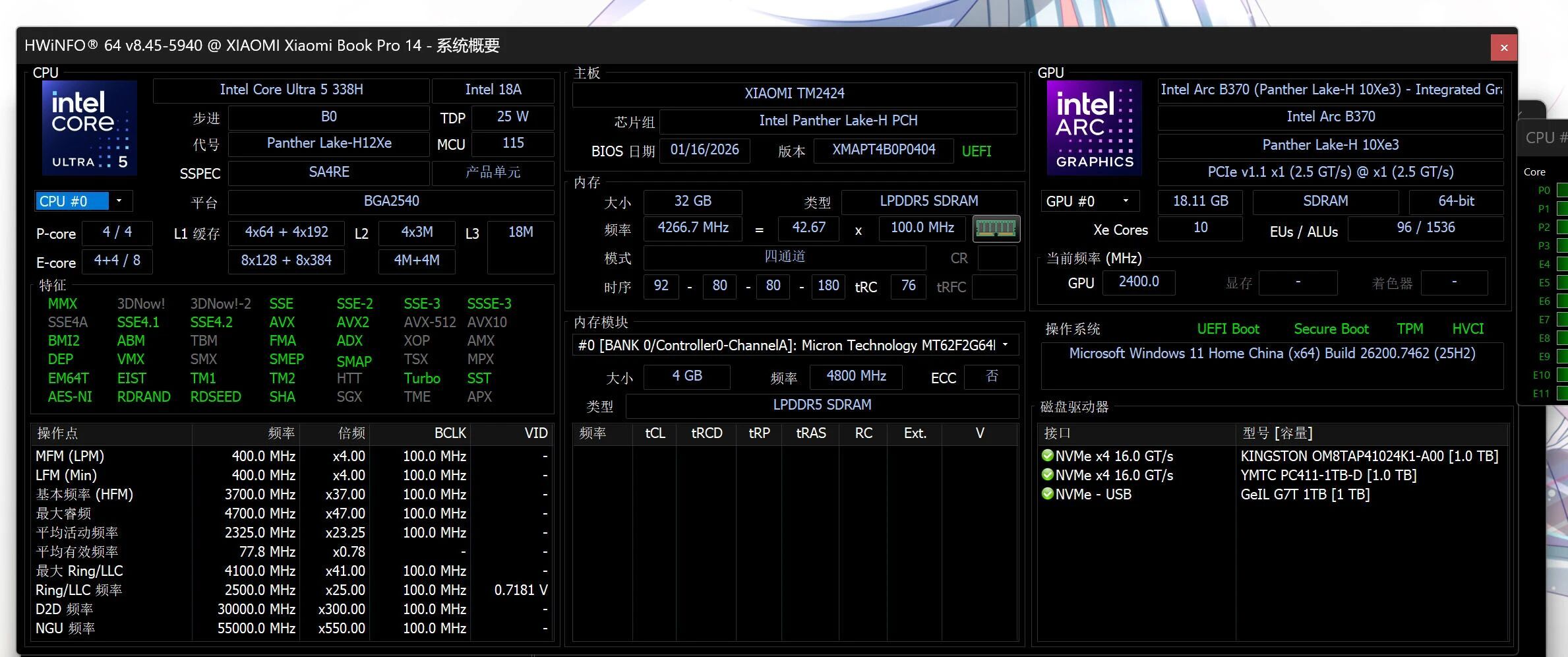Image resolution: width=1568 pixels, height=657 pixels.
Task: Click the RDSEED feature flag
Action: pyautogui.click(x=216, y=396)
